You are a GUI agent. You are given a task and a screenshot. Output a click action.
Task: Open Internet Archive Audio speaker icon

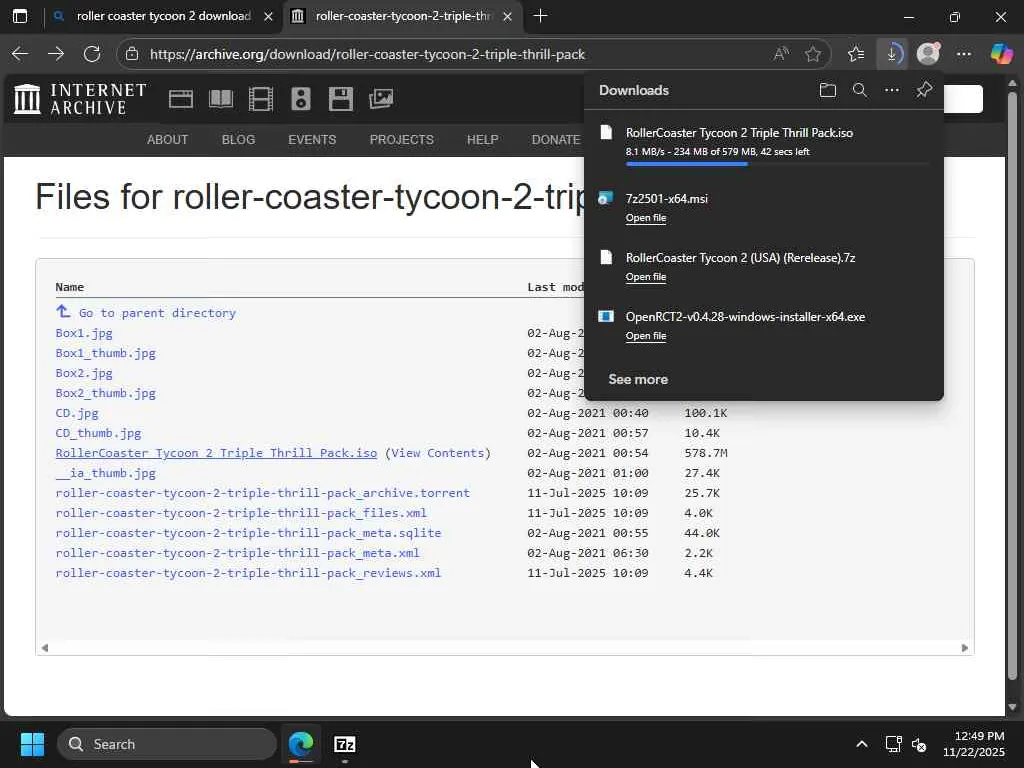(300, 98)
